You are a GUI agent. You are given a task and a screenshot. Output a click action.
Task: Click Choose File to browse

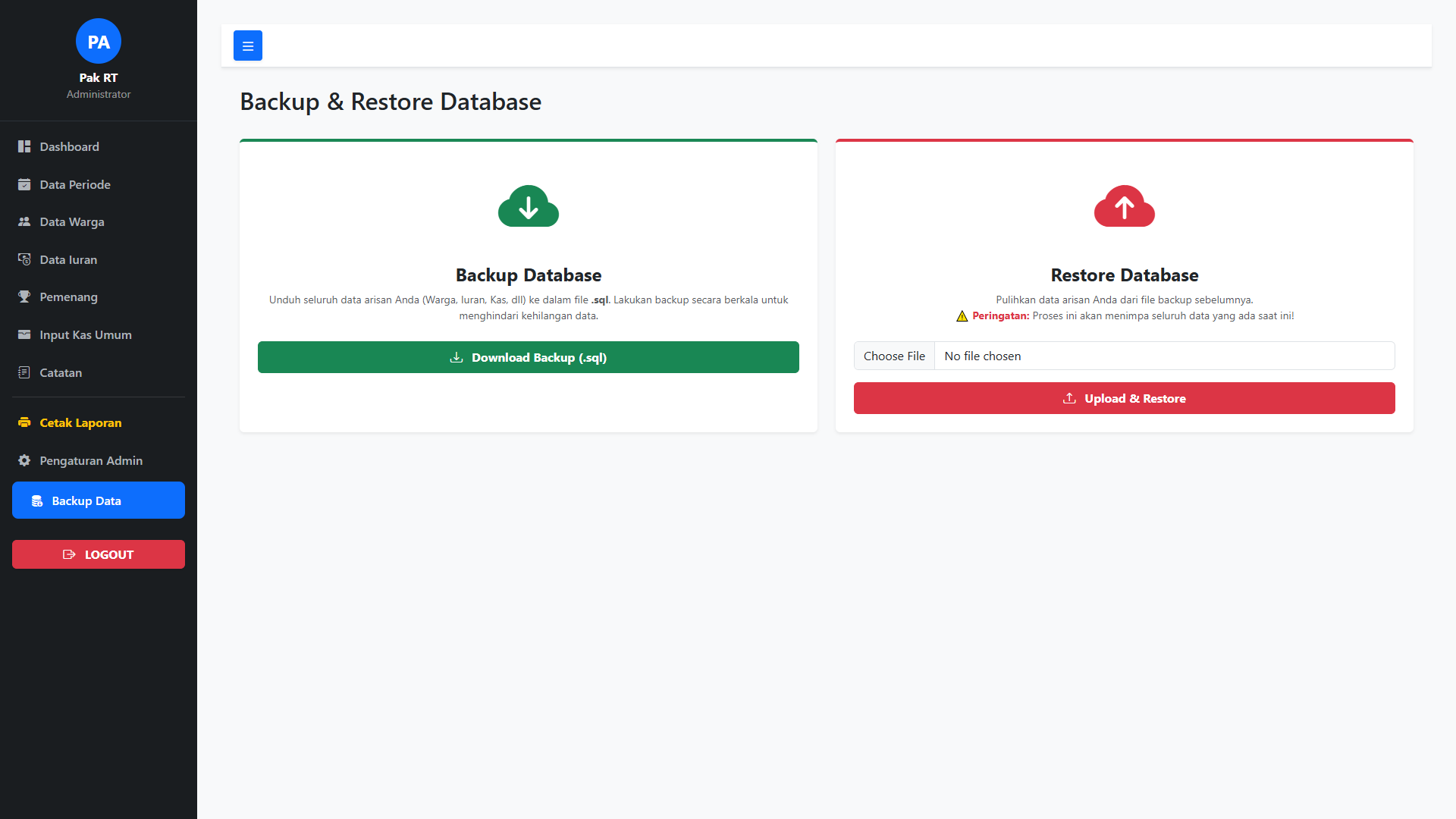pos(894,356)
